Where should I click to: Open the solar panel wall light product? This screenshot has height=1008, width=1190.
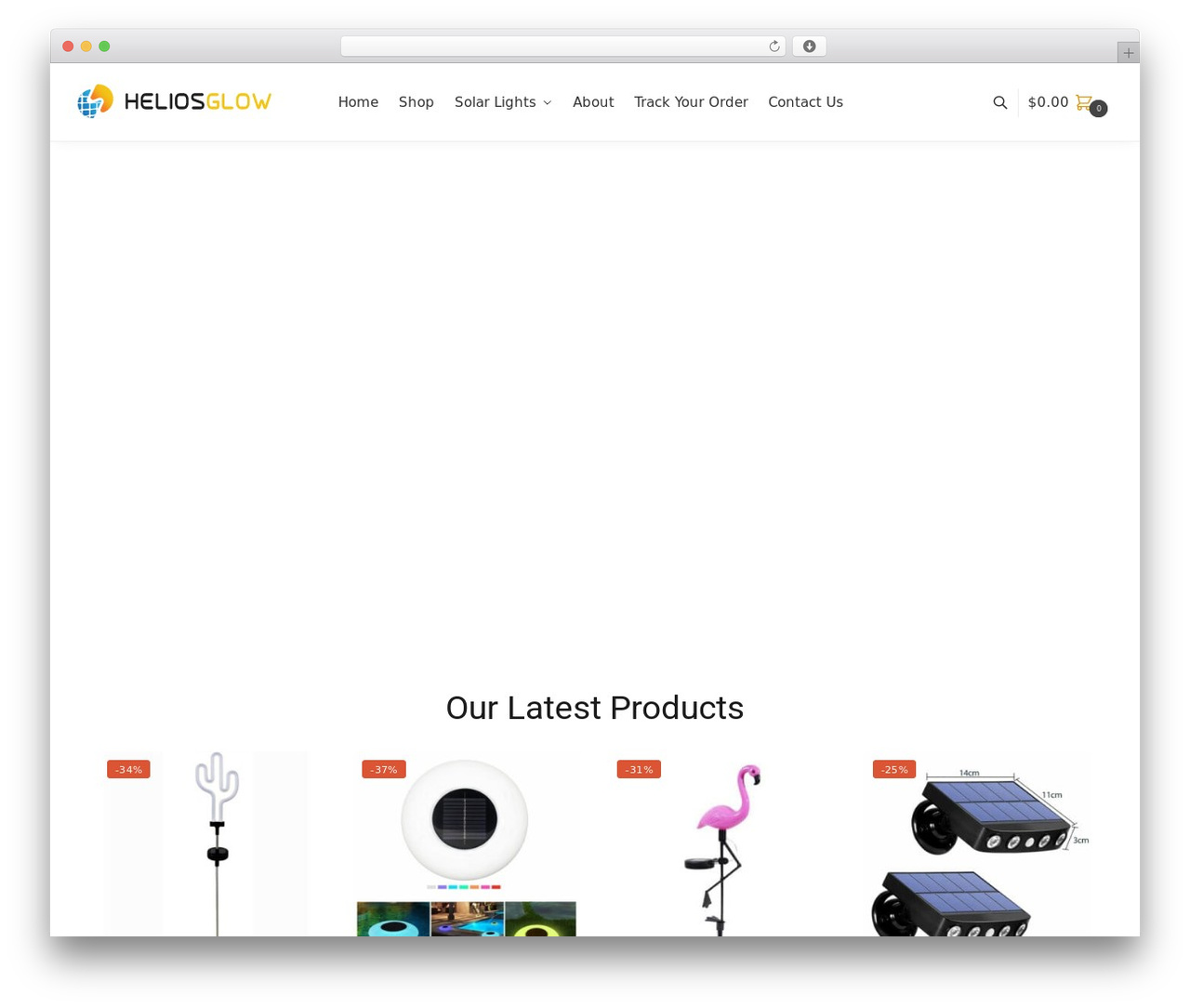pyautogui.click(x=977, y=843)
